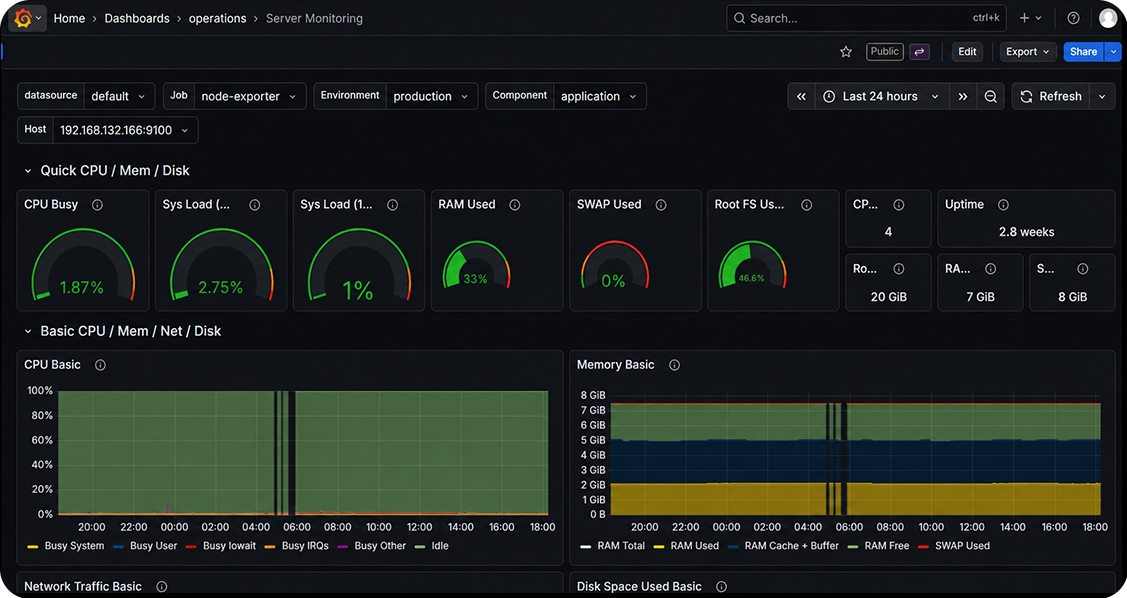This screenshot has width=1127, height=598.
Task: Go to Home breadcrumb
Action: pos(69,18)
